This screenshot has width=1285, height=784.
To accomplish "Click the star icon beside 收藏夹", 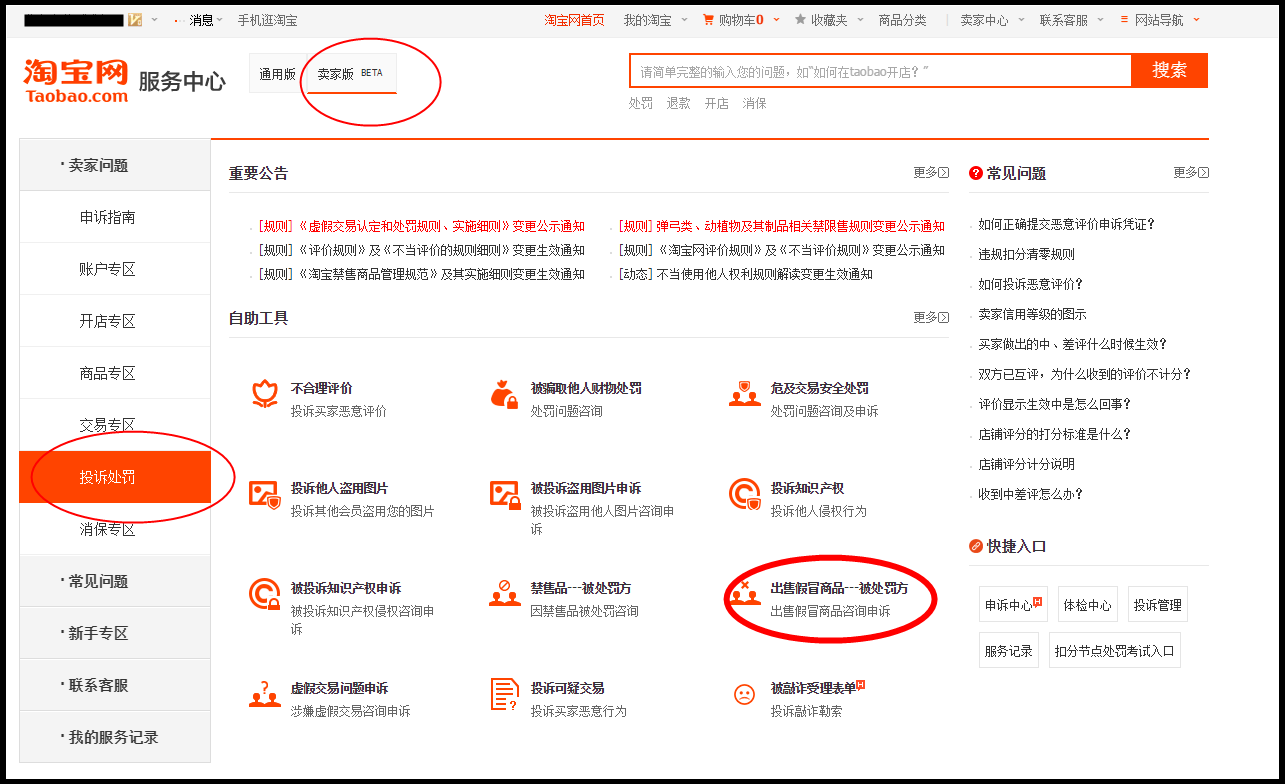I will (x=801, y=20).
